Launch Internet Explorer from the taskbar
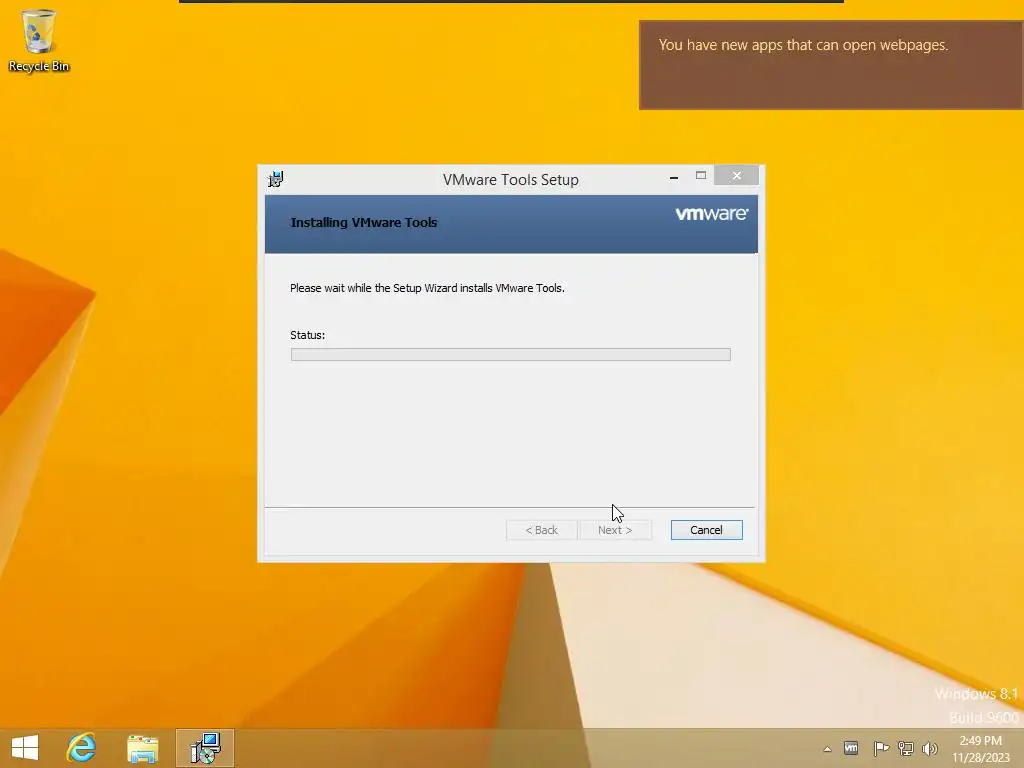 pos(82,748)
